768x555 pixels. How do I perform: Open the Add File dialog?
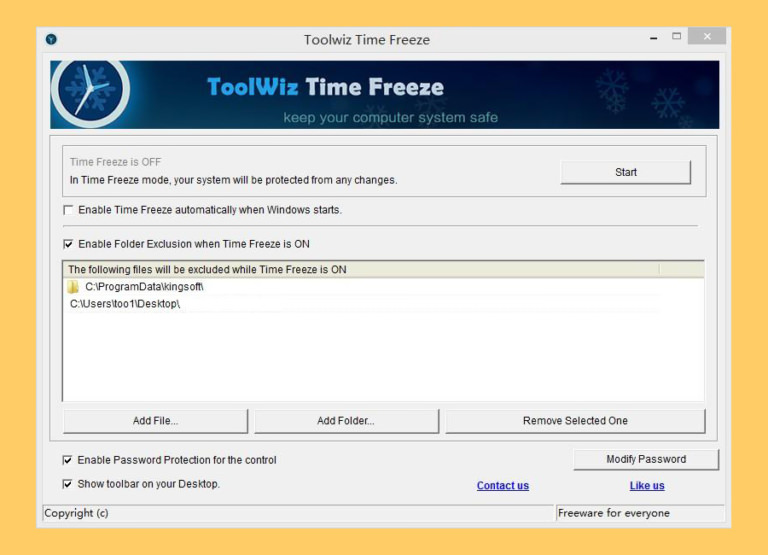[155, 421]
